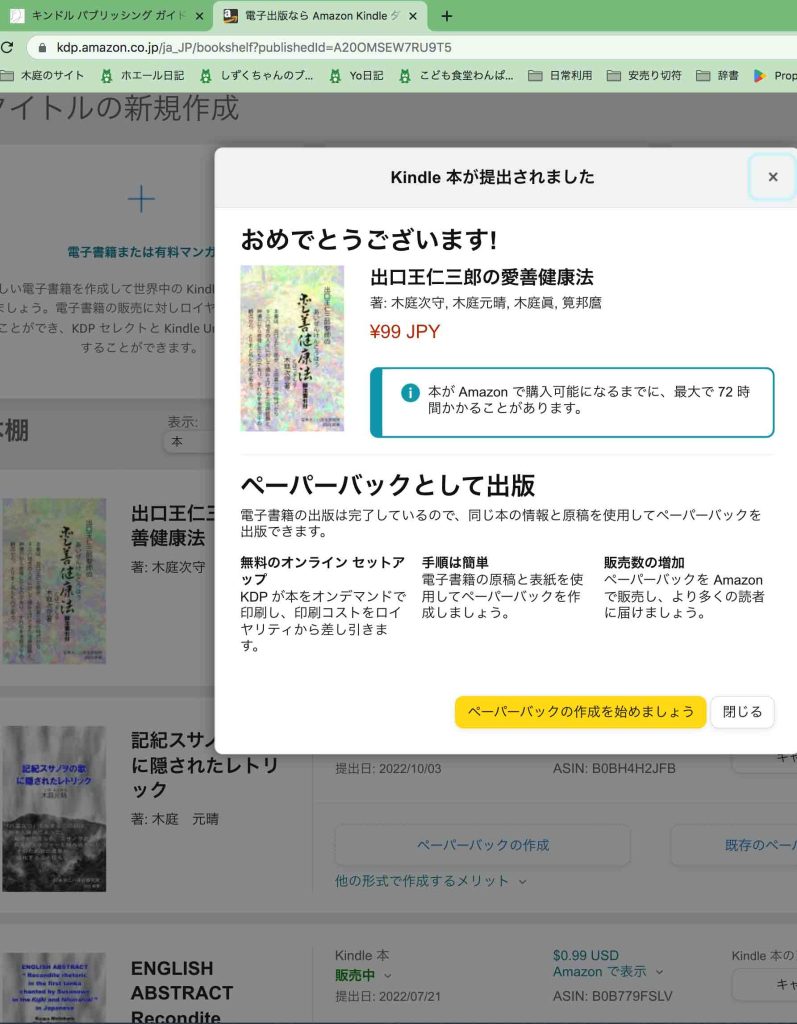This screenshot has width=797, height=1024.
Task: Click ASIN: B0BH4H2JFB text
Action: pyautogui.click(x=614, y=769)
